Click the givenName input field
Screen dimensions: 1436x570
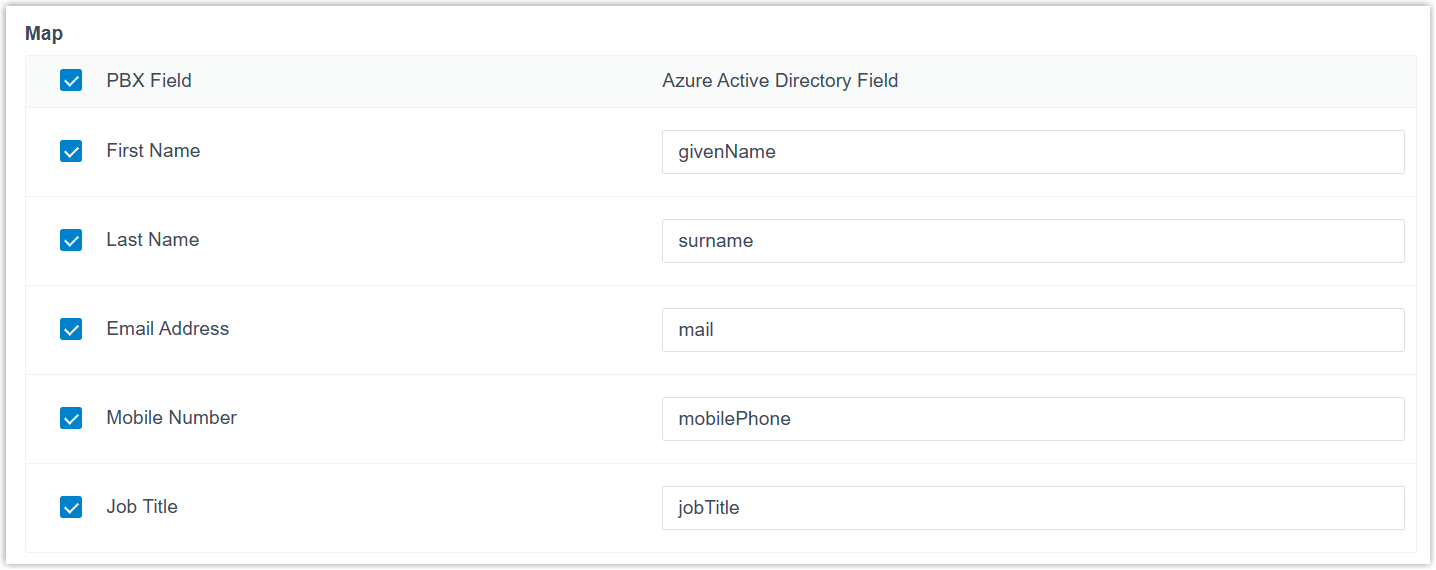(1032, 152)
